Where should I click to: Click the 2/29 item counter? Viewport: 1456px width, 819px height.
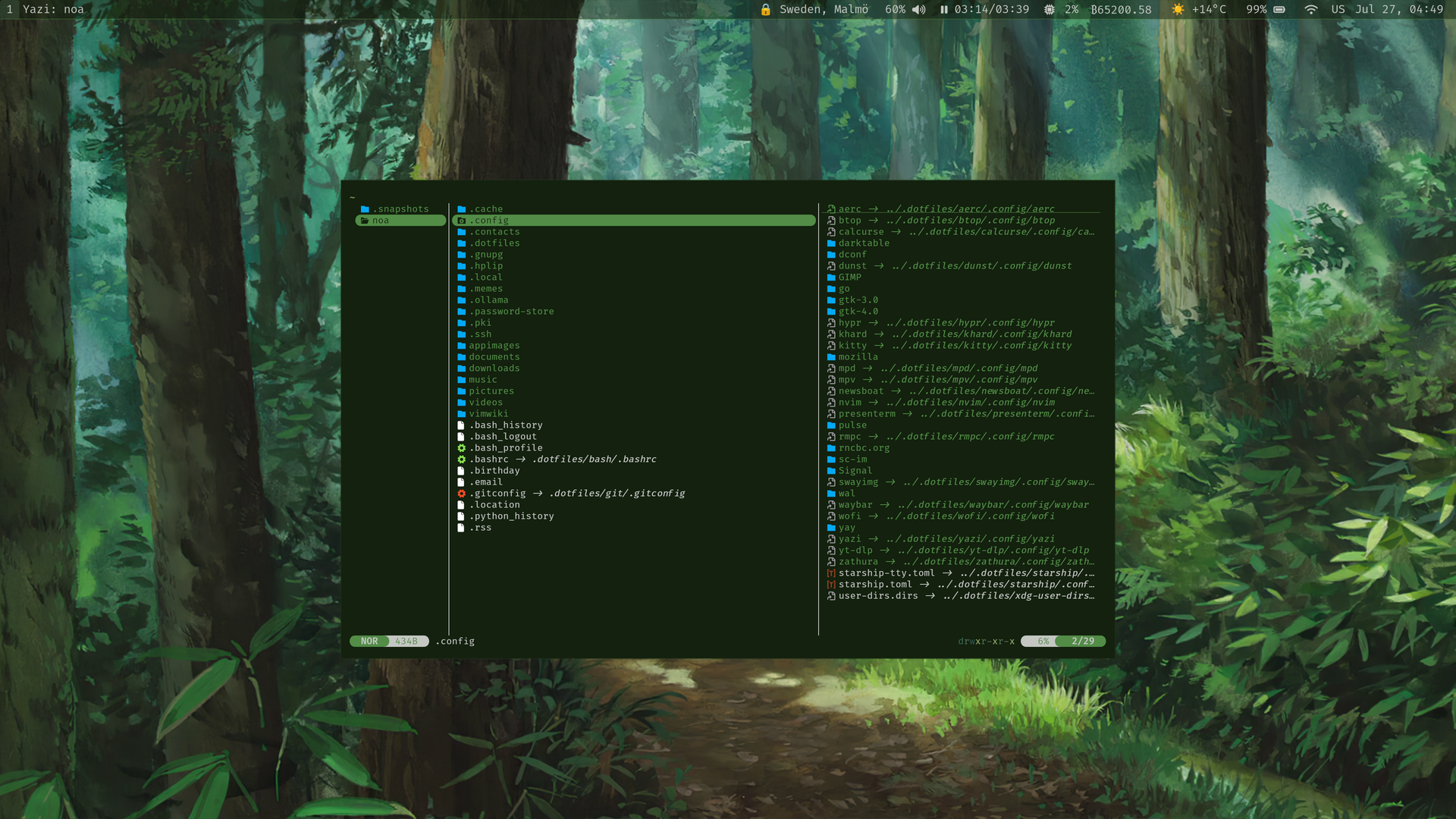(1083, 642)
